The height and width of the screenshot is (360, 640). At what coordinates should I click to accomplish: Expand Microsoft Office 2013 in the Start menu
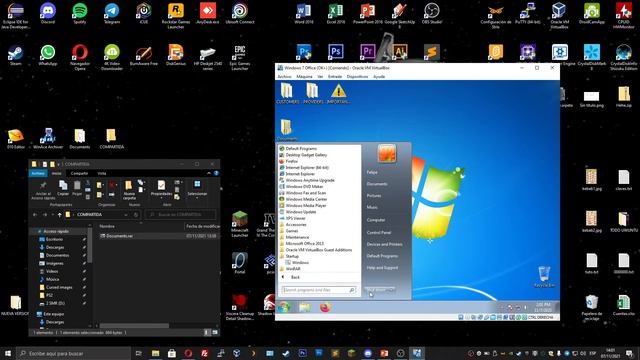304,244
